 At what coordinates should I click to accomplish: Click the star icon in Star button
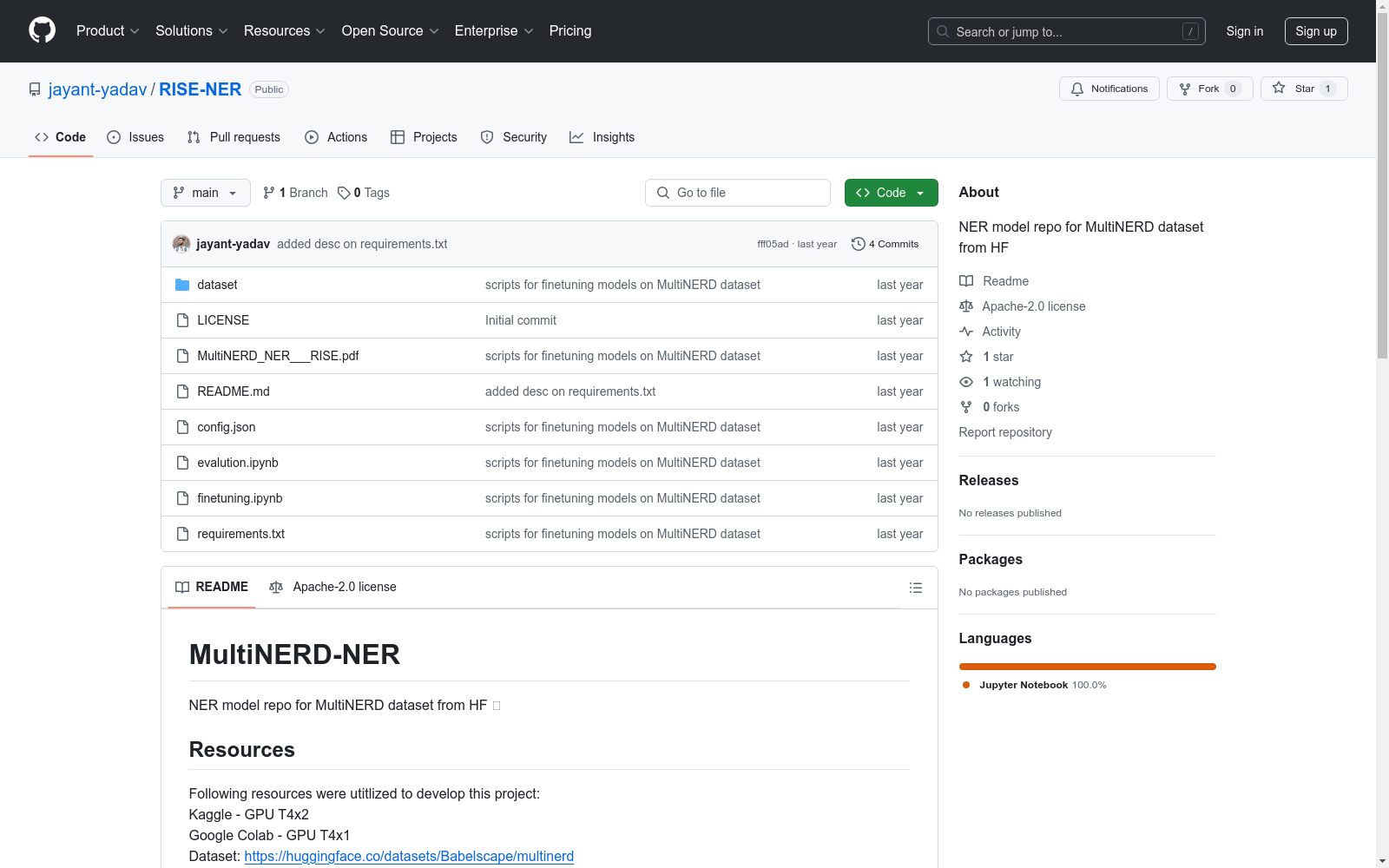1279,88
